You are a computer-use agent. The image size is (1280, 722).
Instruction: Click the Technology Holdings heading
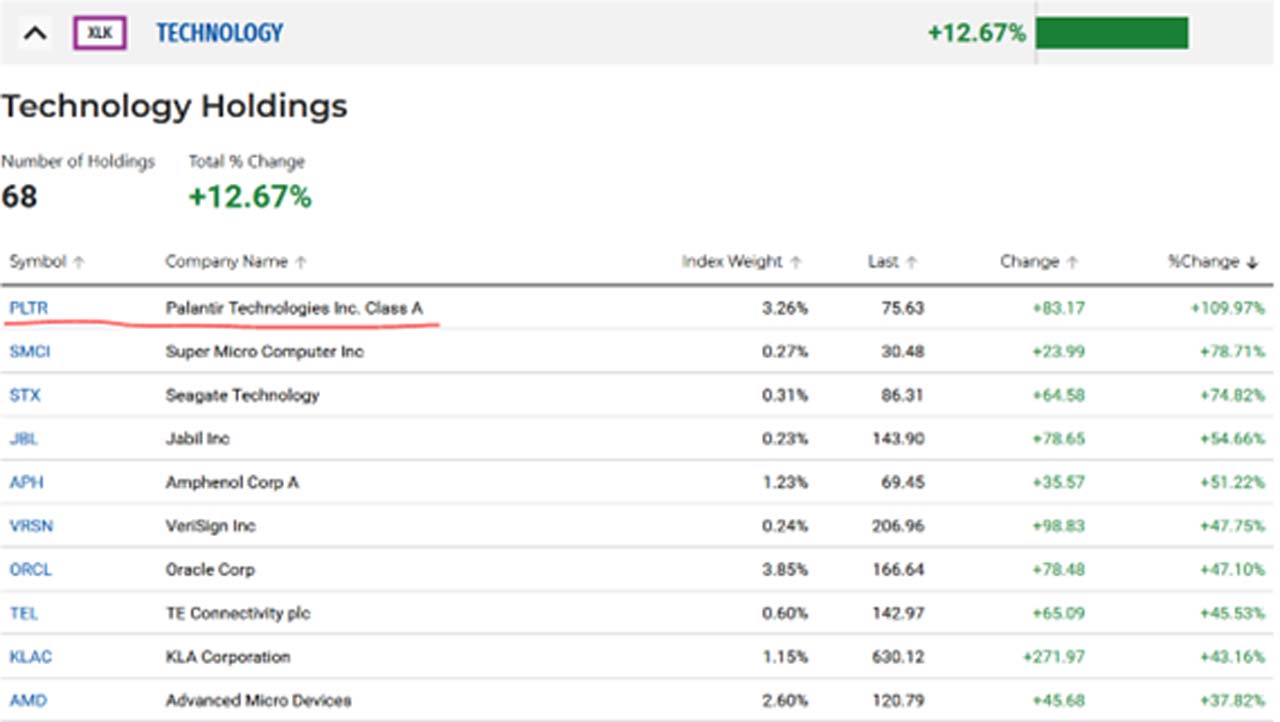[174, 106]
